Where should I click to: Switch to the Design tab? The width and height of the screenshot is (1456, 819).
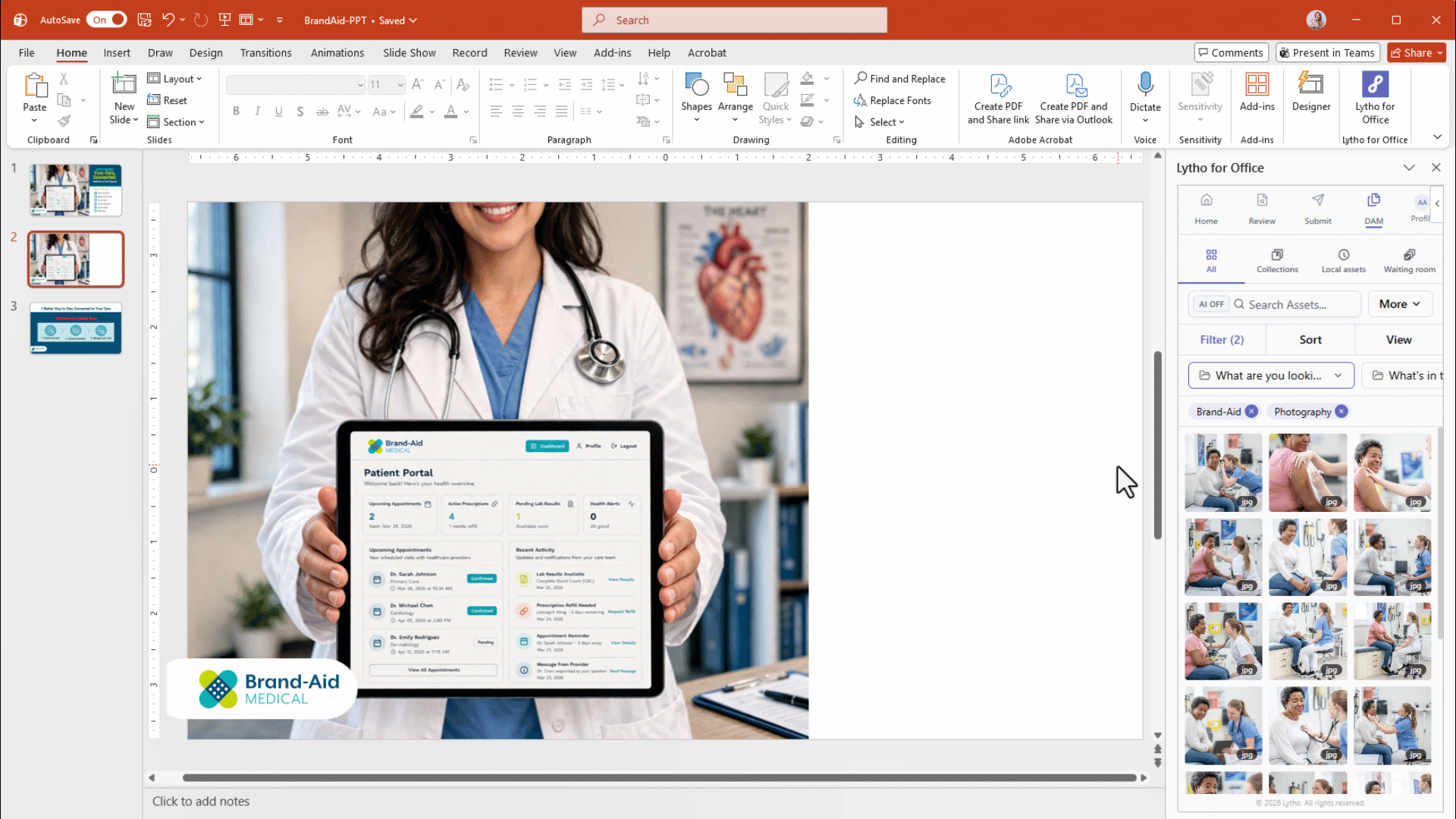point(206,53)
